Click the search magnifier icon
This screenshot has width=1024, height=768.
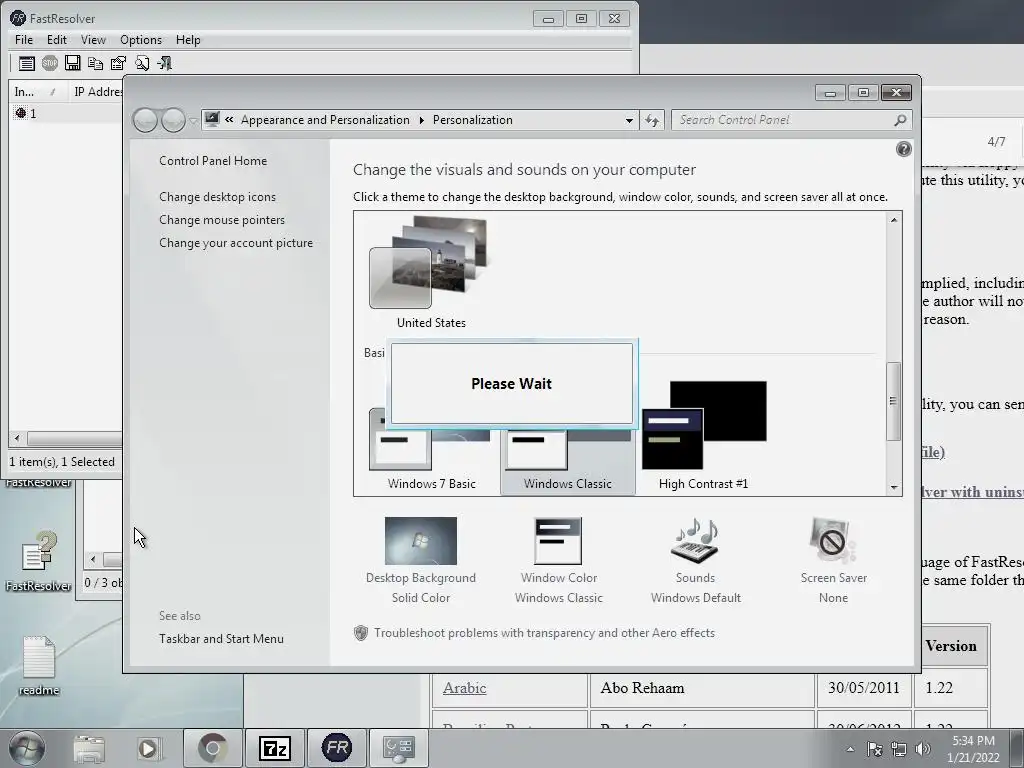coord(900,120)
